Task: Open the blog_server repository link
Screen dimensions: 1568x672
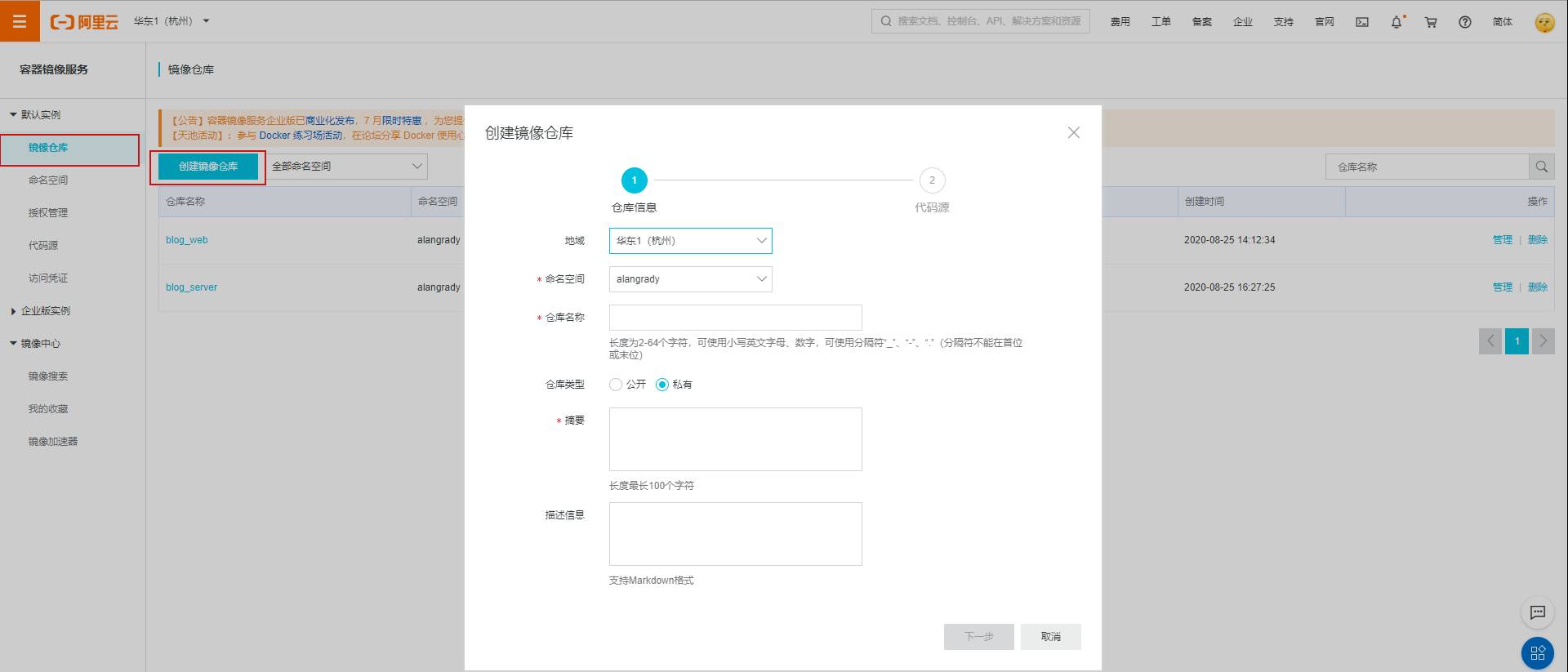Action: pos(192,287)
